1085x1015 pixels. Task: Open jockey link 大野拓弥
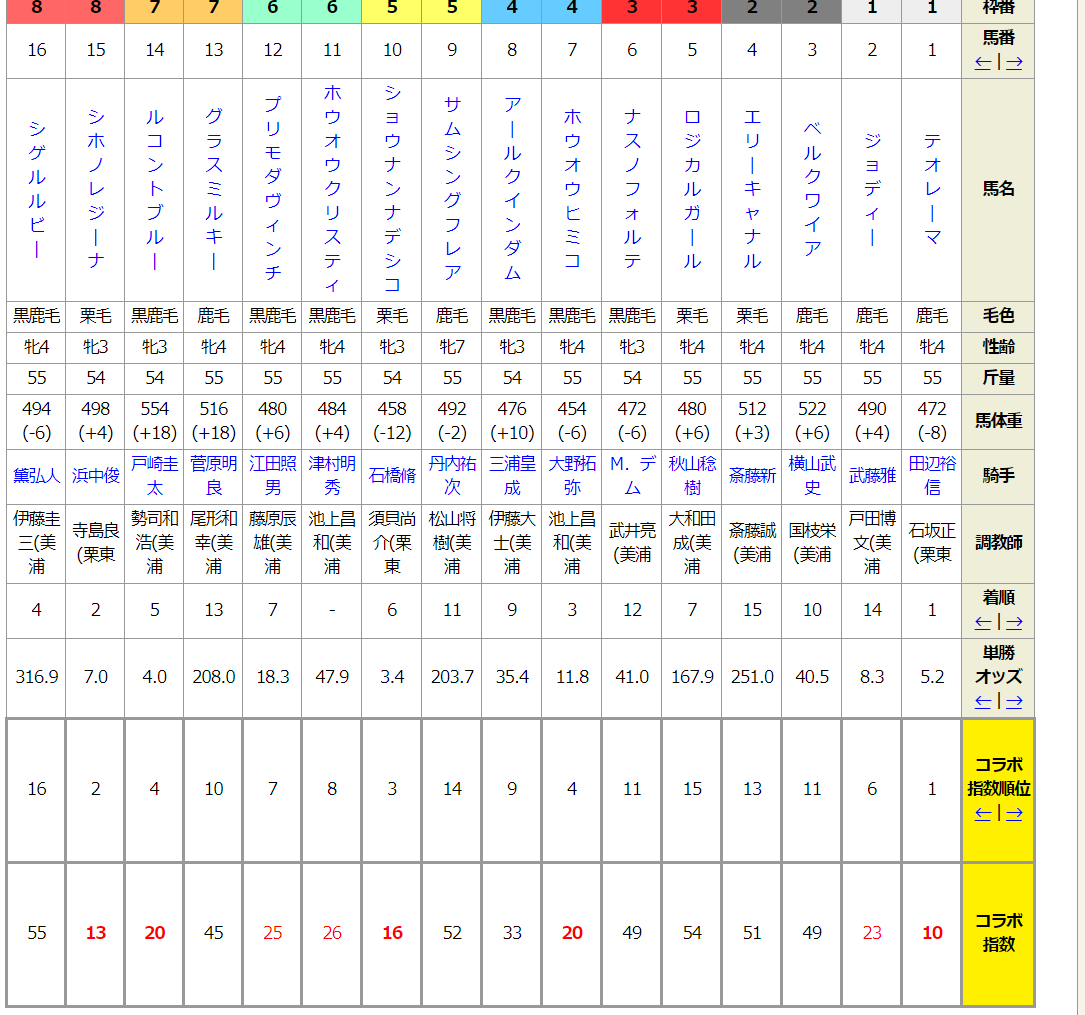[x=572, y=476]
